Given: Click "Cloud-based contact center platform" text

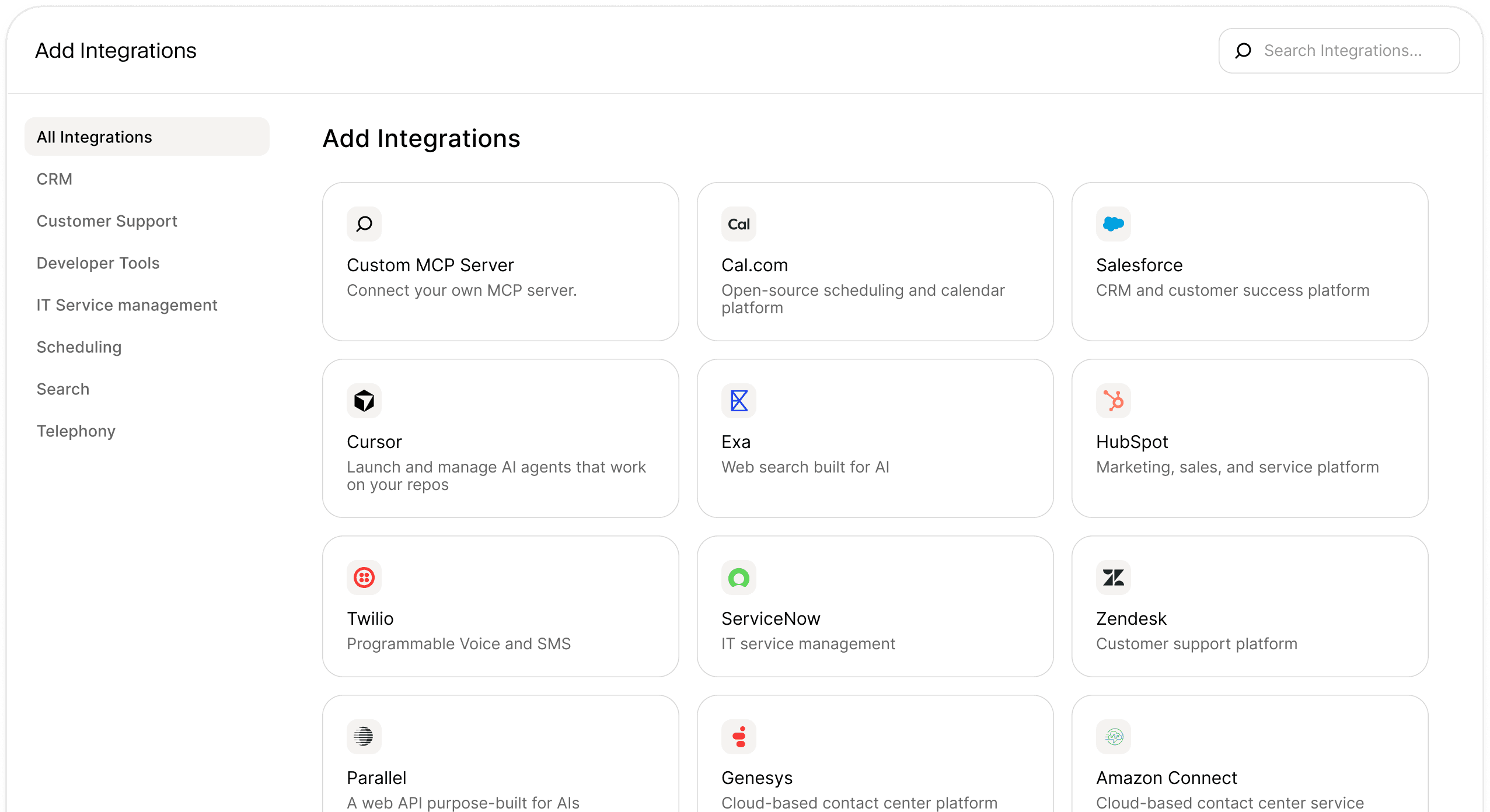Looking at the screenshot, I should point(859,803).
